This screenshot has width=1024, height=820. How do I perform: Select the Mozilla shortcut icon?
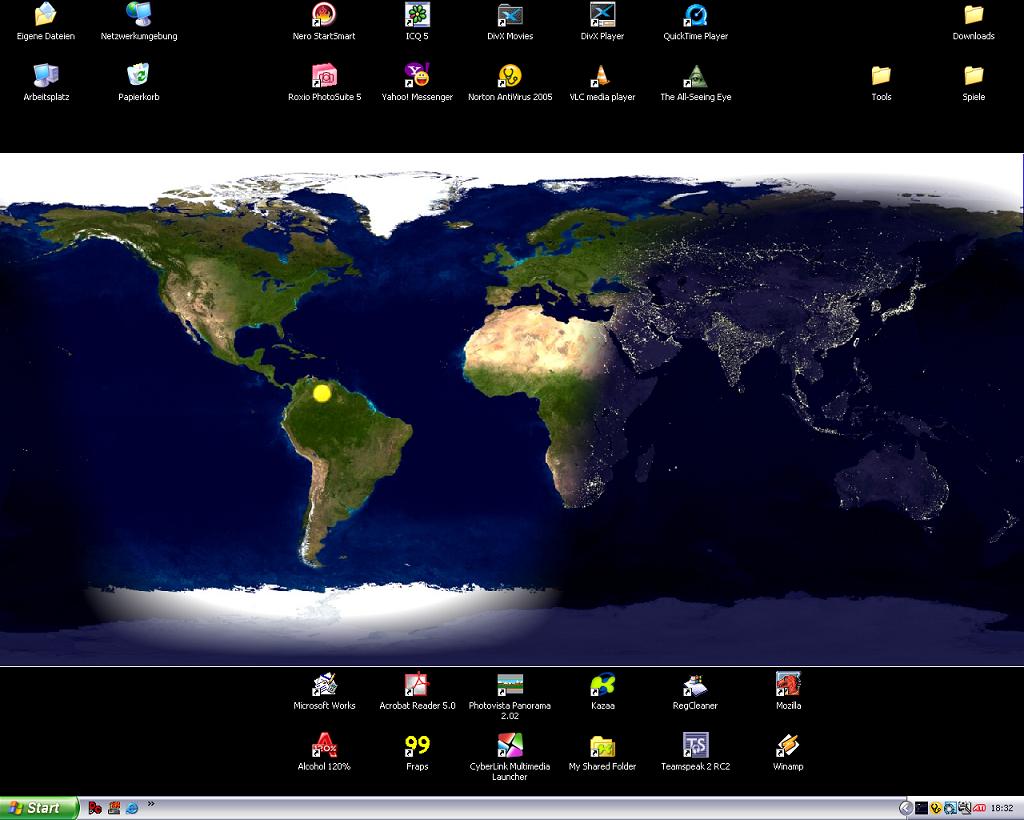pyautogui.click(x=788, y=685)
